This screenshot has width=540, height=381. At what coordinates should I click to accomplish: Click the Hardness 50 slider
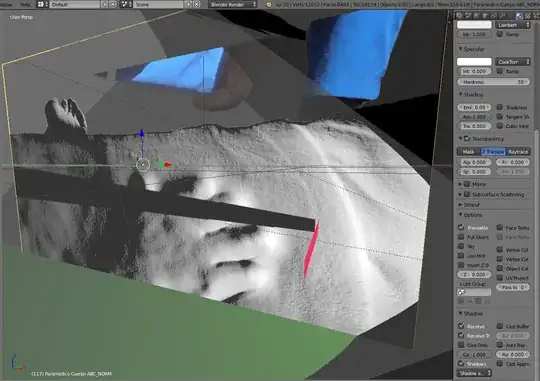click(494, 82)
